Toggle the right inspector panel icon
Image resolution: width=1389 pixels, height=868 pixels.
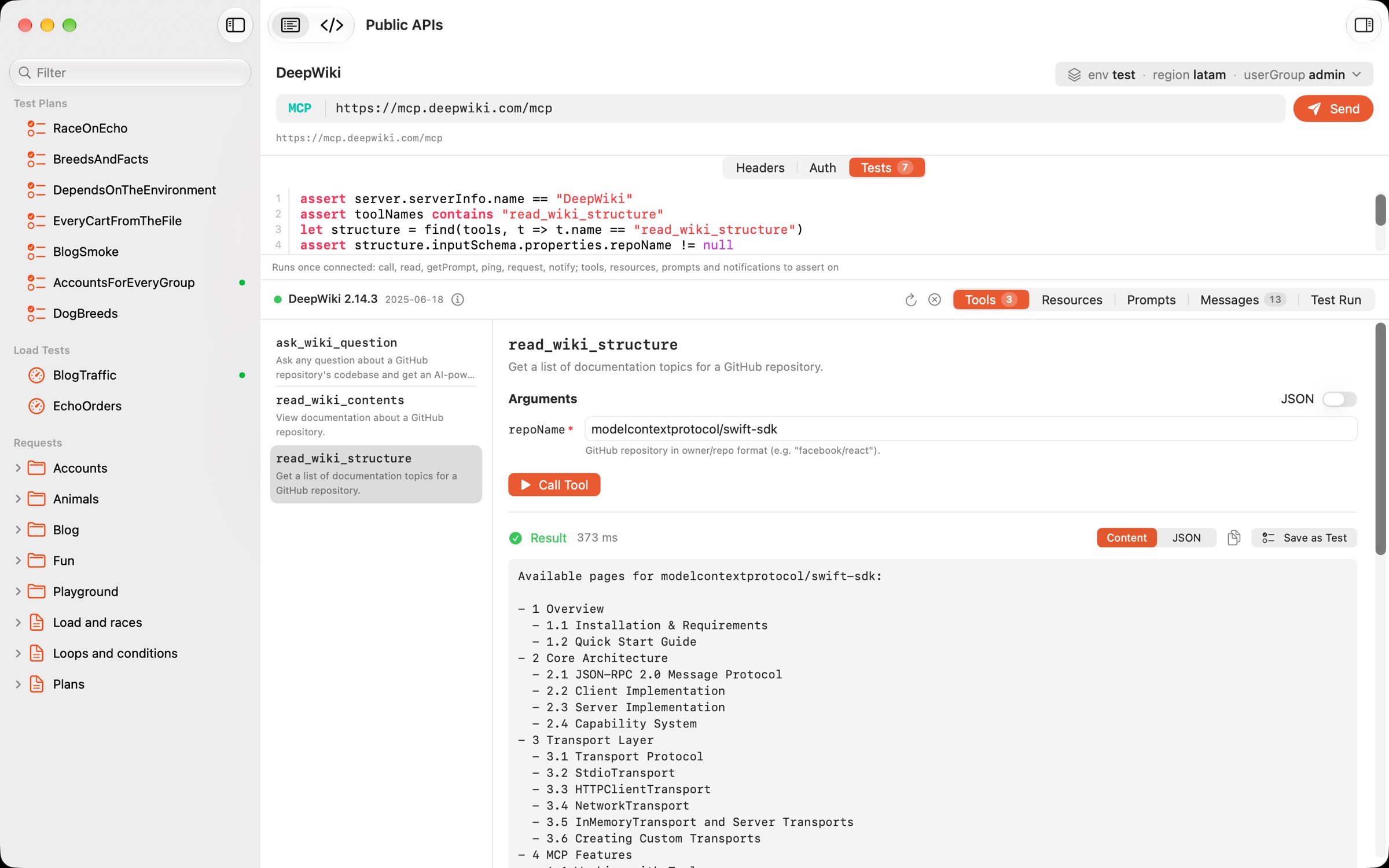click(1364, 25)
